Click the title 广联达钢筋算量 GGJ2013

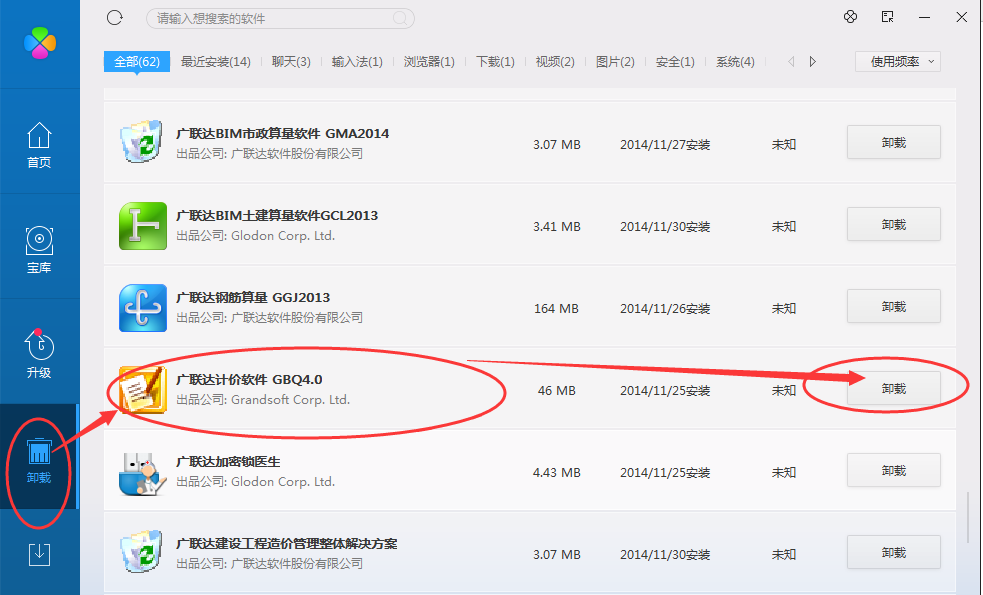(x=253, y=298)
